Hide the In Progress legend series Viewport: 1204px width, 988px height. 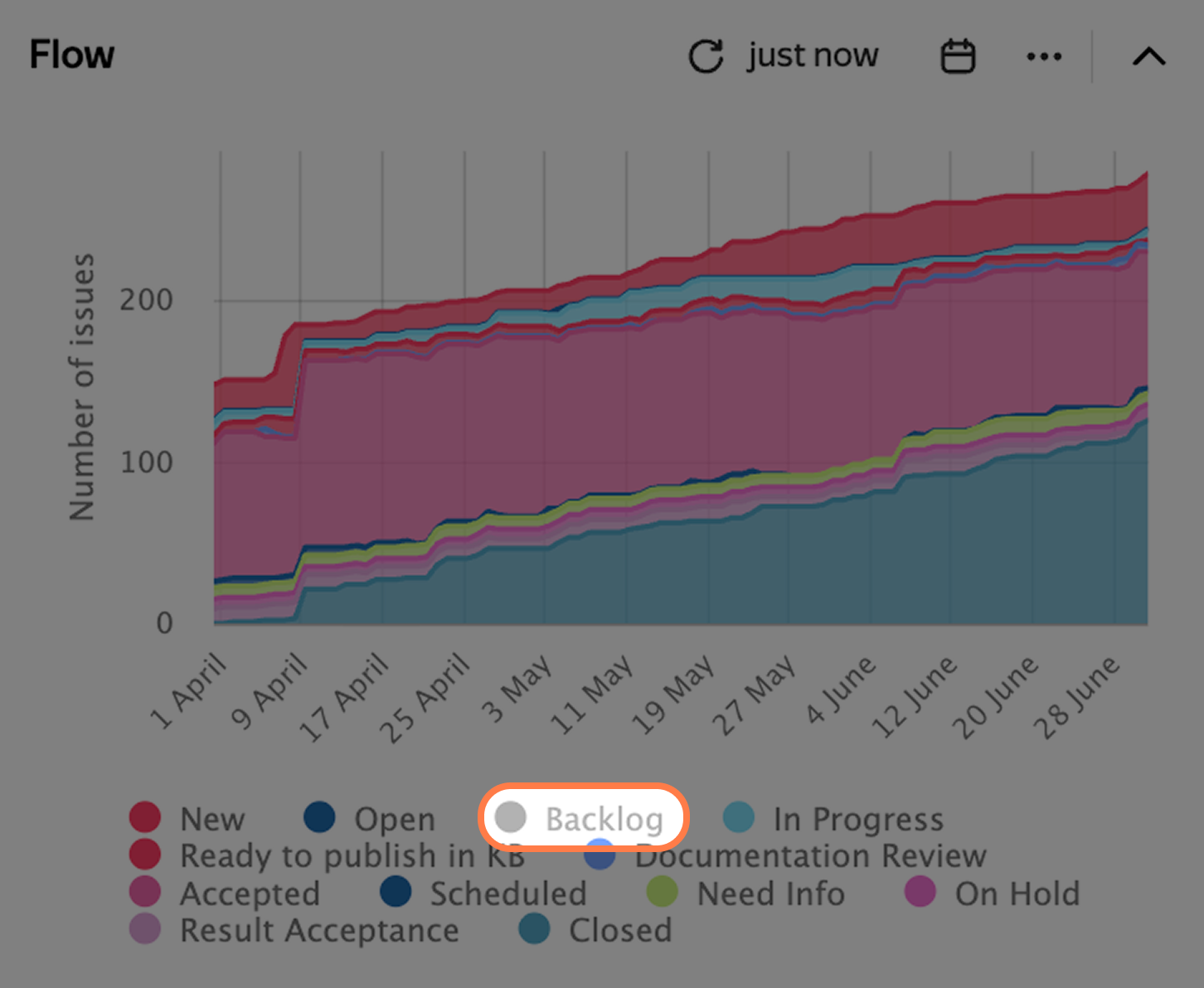click(833, 818)
